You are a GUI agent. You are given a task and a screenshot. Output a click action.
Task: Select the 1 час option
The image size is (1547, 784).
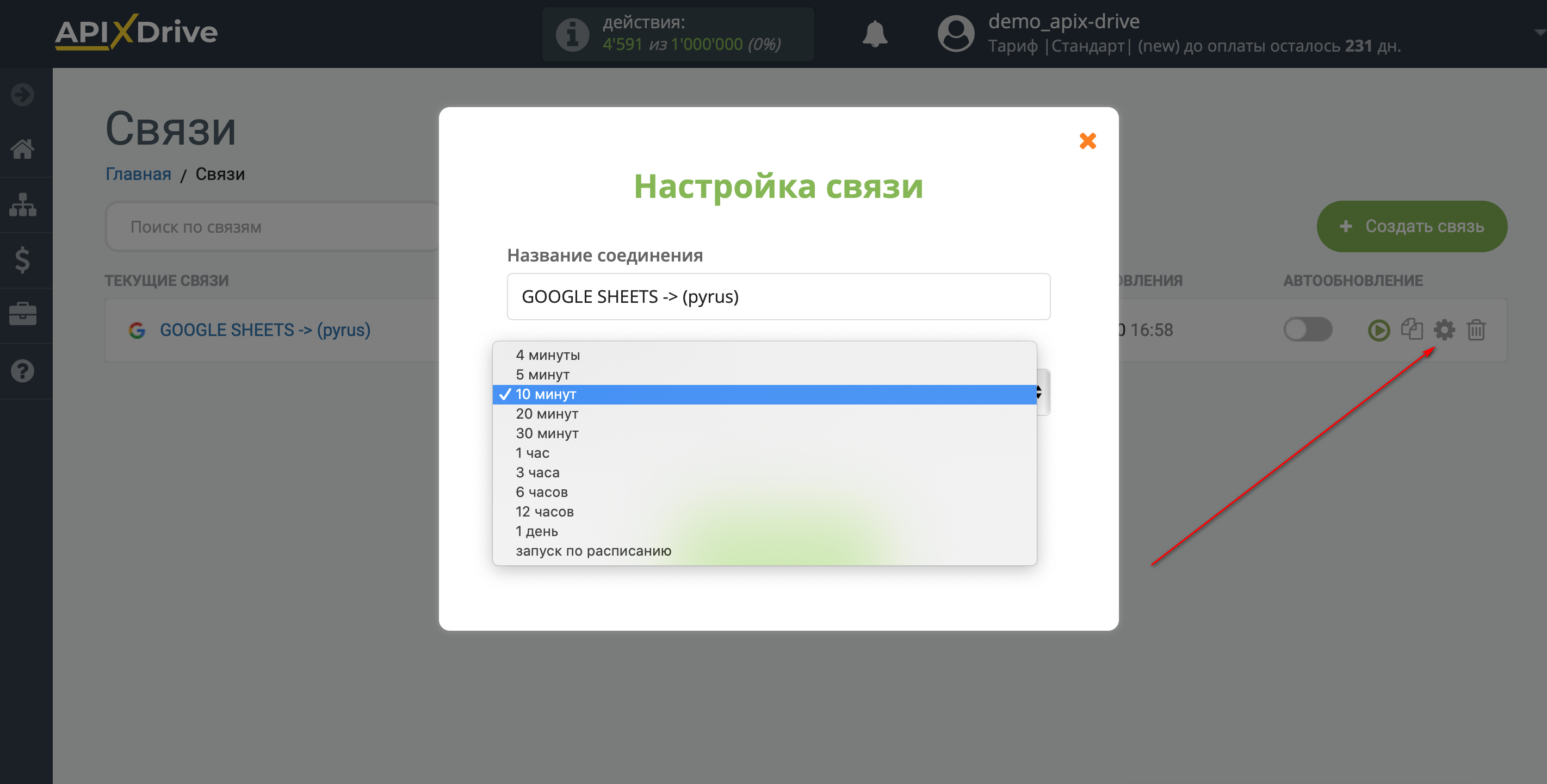click(764, 453)
